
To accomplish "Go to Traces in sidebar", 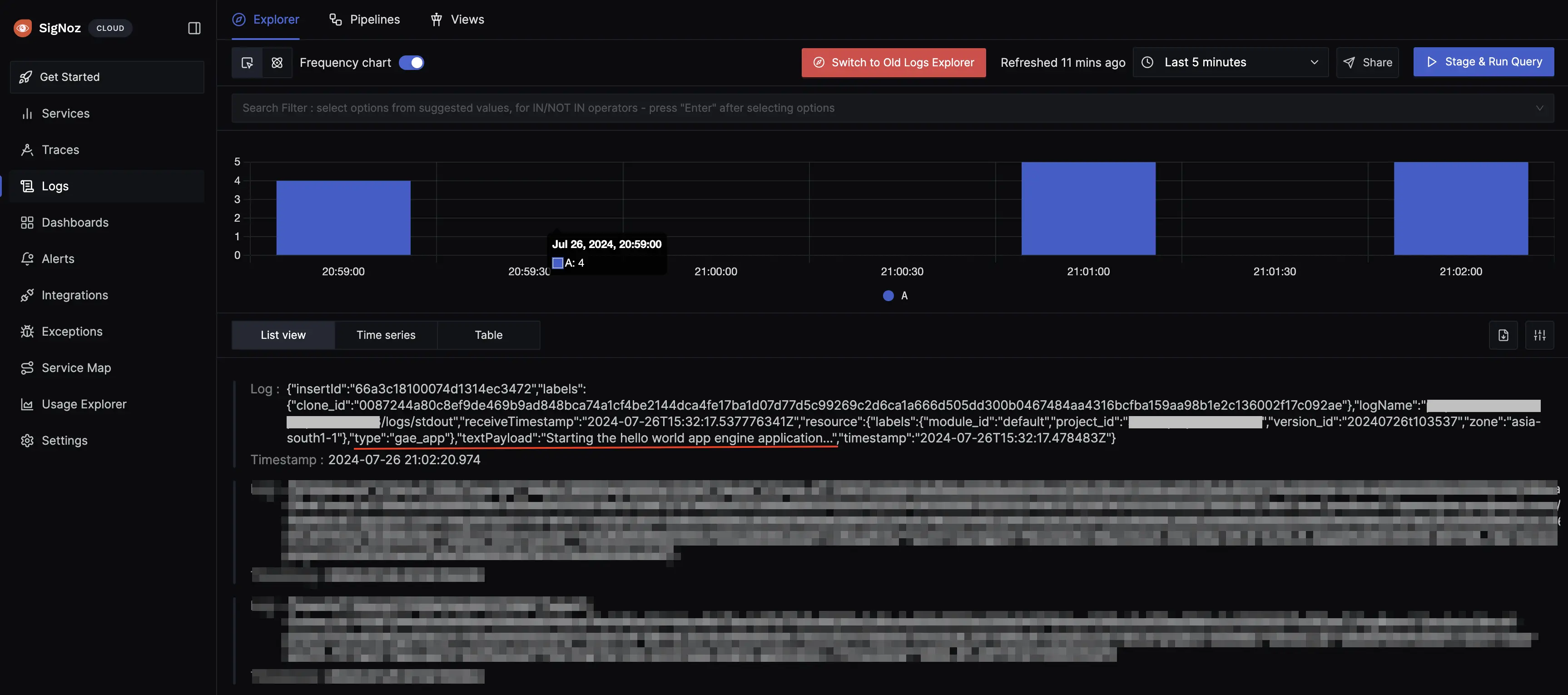I will click(107, 150).
